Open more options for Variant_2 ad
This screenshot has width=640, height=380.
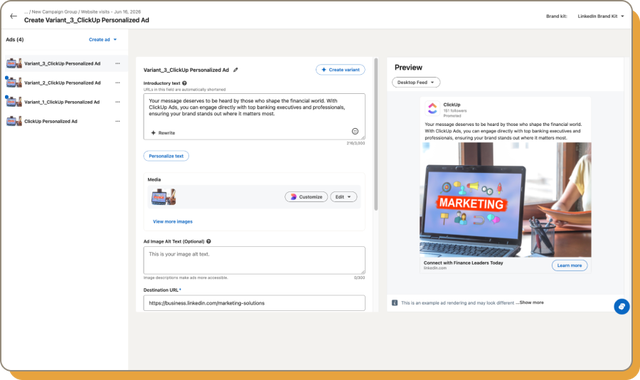[x=118, y=83]
